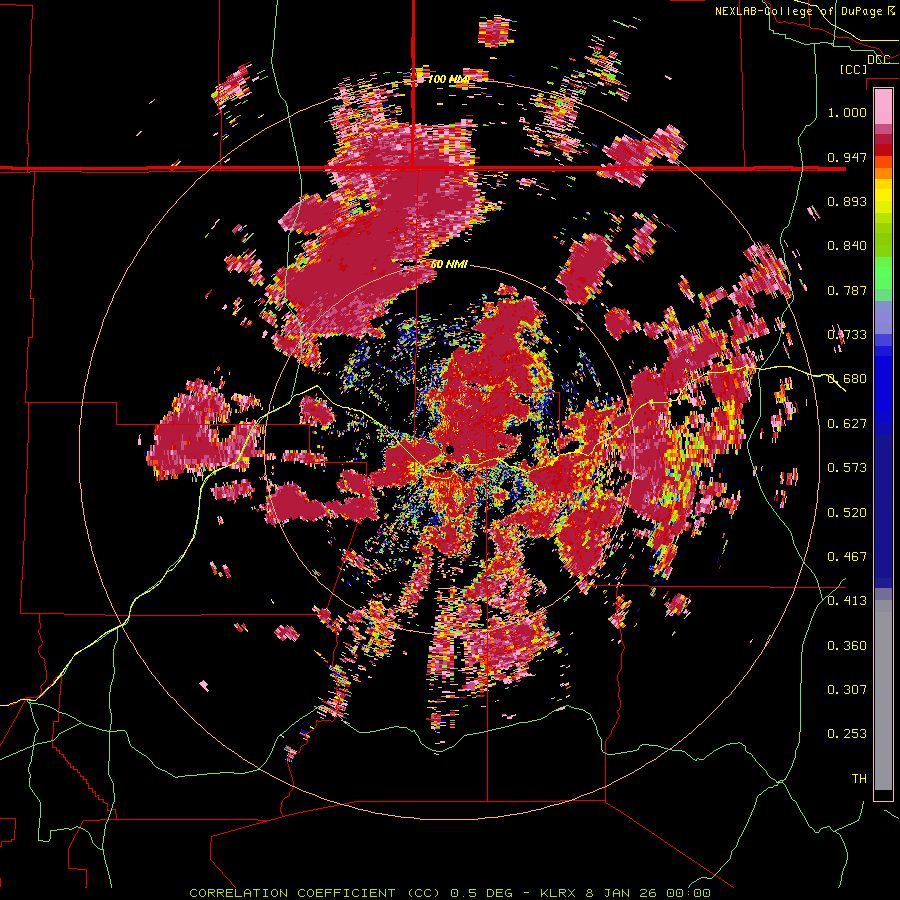
Task: Click the 1.000 value on the scale
Action: click(x=847, y=112)
